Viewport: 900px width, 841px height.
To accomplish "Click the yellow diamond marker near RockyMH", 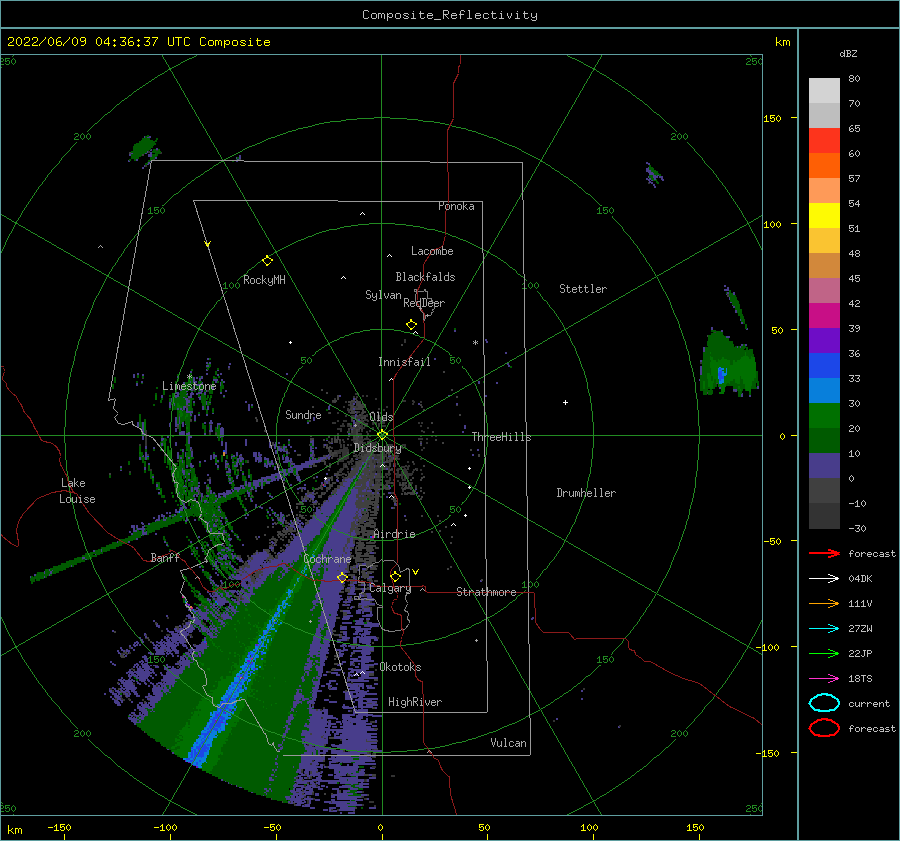I will click(267, 261).
